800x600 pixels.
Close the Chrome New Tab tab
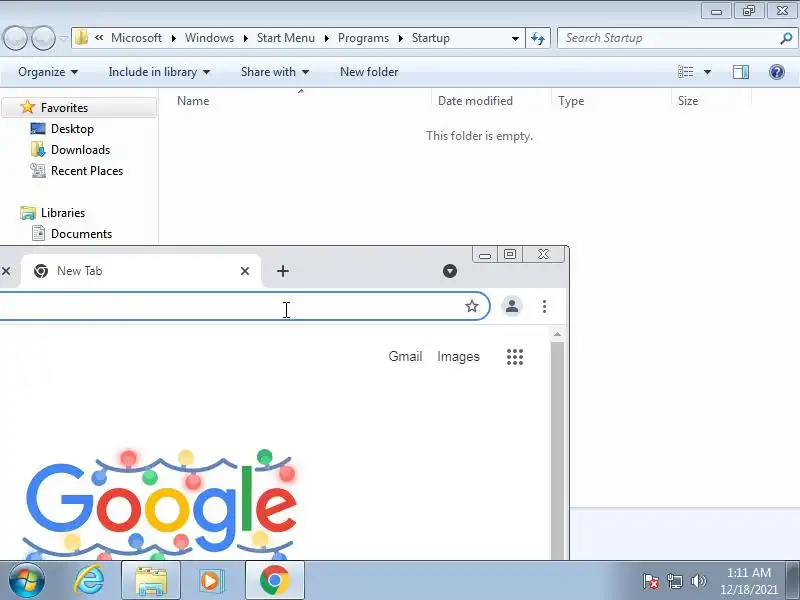click(x=245, y=271)
